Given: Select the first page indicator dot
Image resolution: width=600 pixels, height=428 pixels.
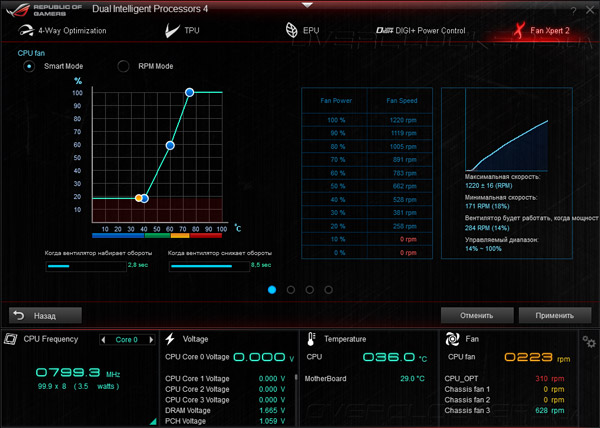Looking at the screenshot, I should (272, 290).
